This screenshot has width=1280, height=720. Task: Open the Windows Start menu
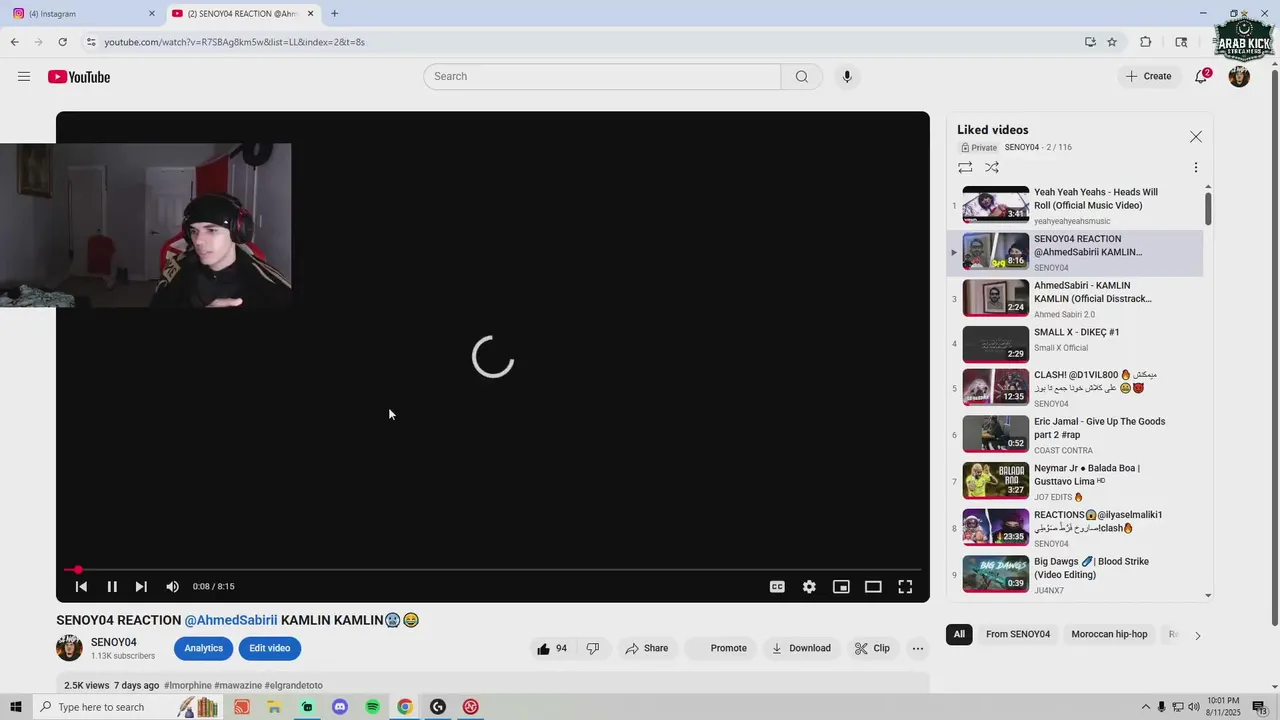coord(15,707)
